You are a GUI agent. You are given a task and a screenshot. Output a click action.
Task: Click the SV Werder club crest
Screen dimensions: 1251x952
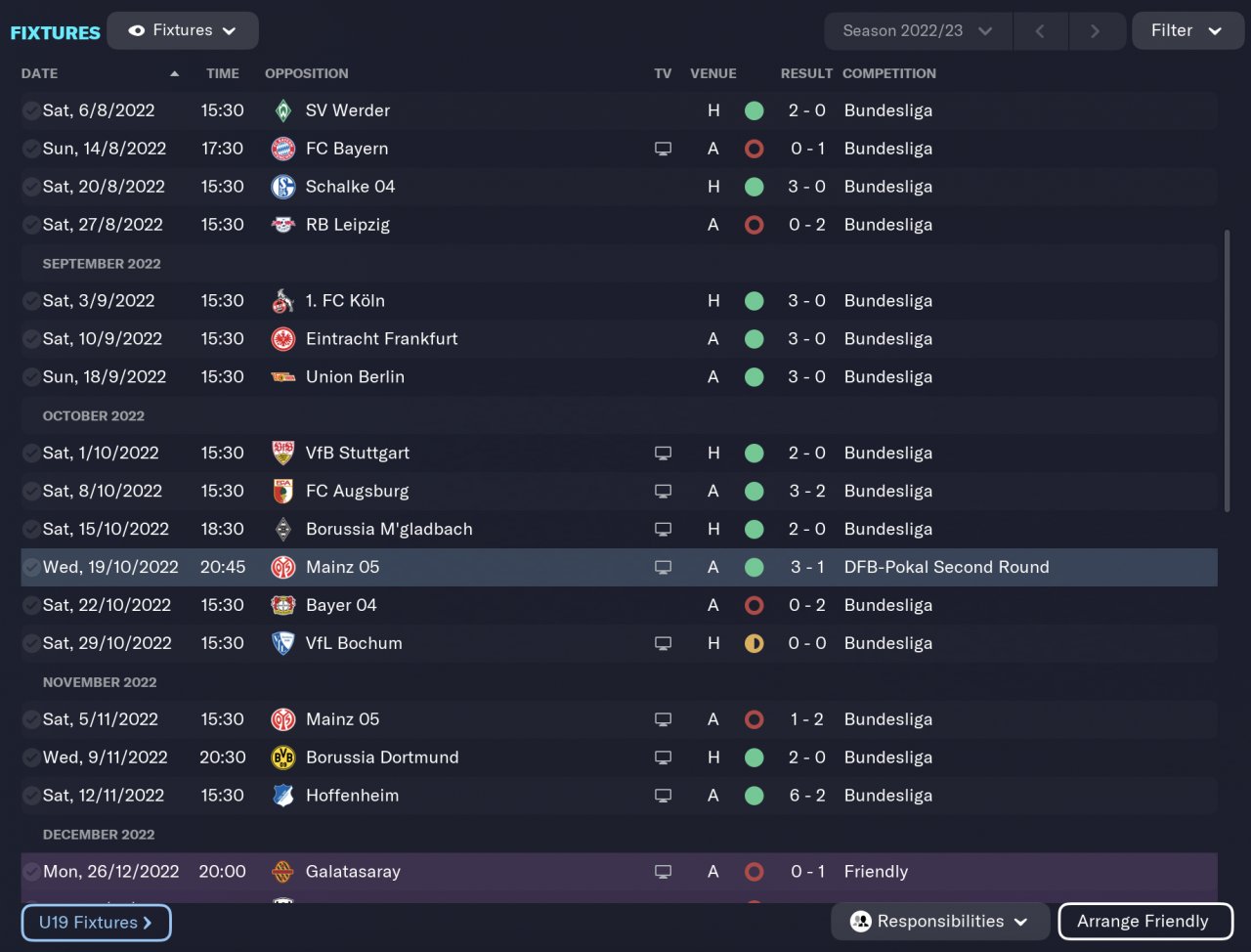click(282, 110)
